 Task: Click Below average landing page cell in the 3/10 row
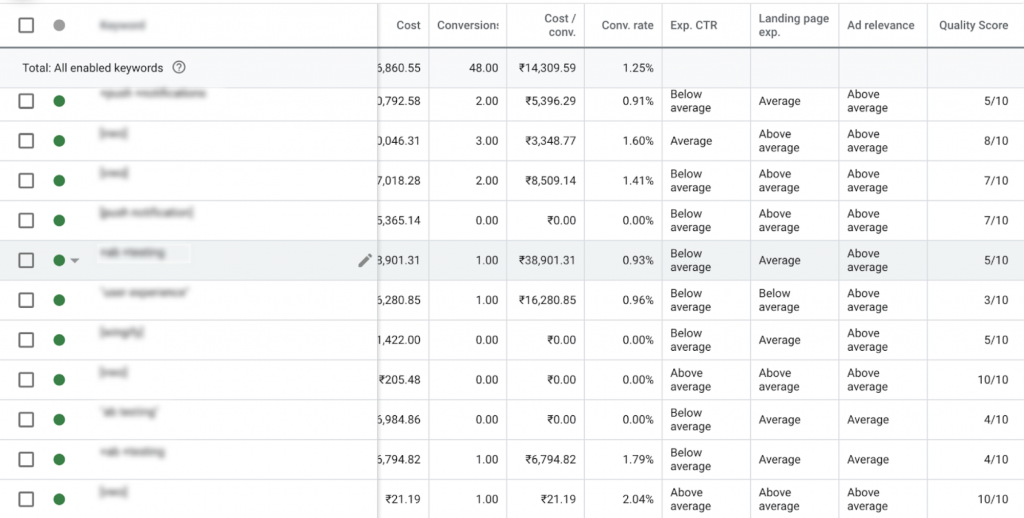pos(779,300)
